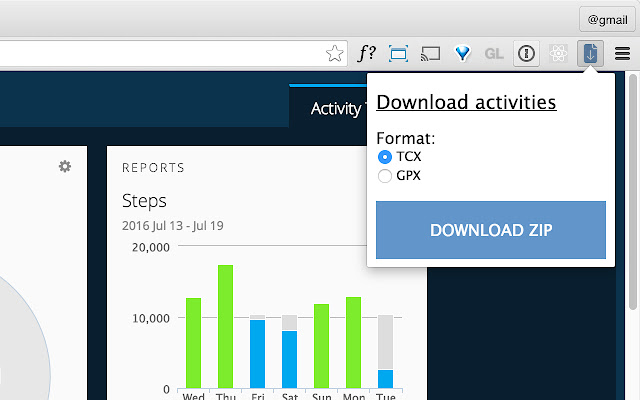Screen dimensions: 640x400
Task: Click the date range 2016 Jul 13 - Jul 19
Action: 173,226
